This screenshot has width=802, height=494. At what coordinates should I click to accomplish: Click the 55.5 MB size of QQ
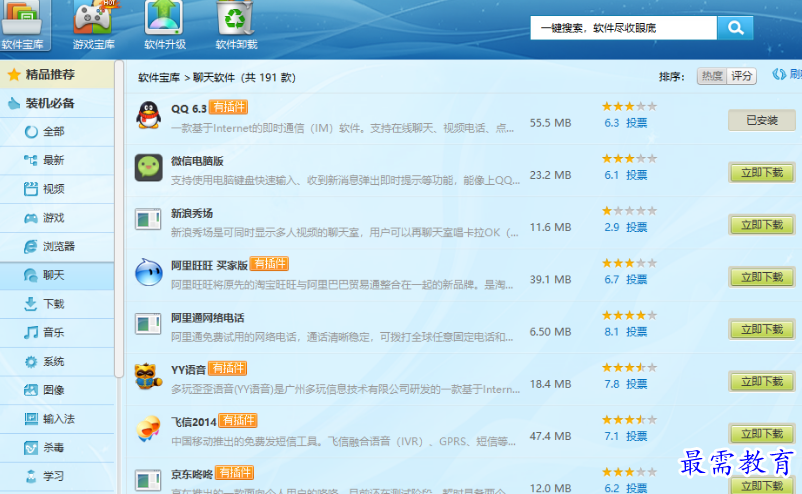point(550,123)
